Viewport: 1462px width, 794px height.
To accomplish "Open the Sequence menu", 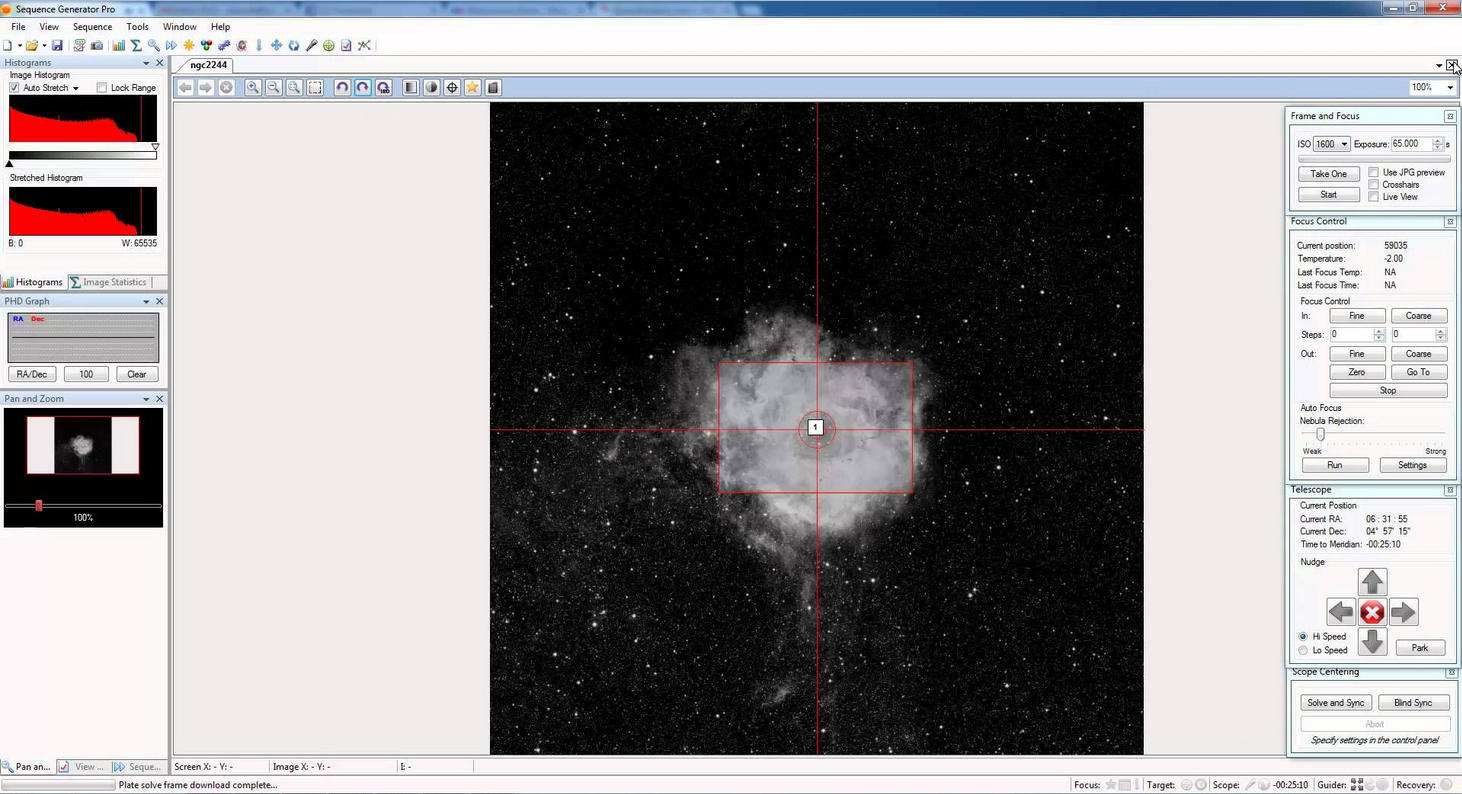I will [x=92, y=27].
